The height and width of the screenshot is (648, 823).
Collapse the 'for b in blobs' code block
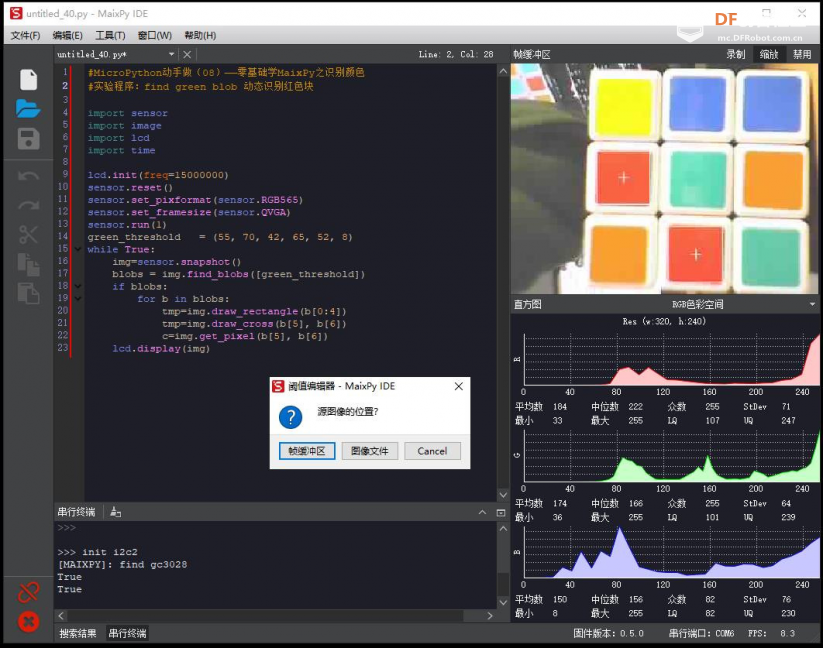78,299
